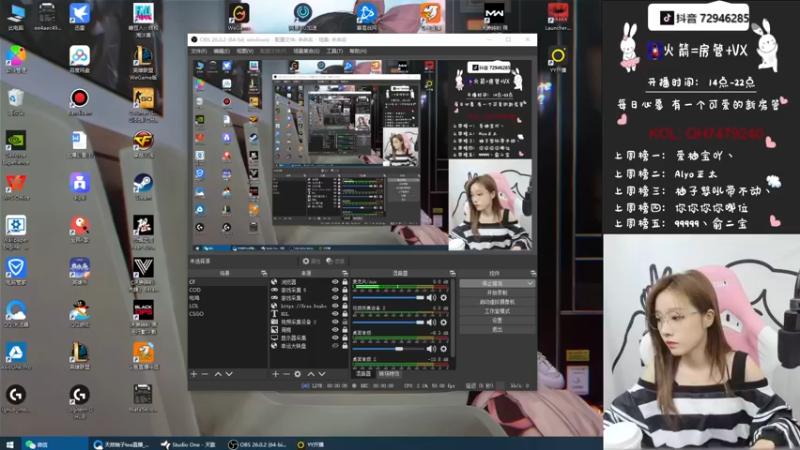Expand the arrow on 停止推流 button
This screenshot has width=800, height=450.
pyautogui.click(x=530, y=283)
